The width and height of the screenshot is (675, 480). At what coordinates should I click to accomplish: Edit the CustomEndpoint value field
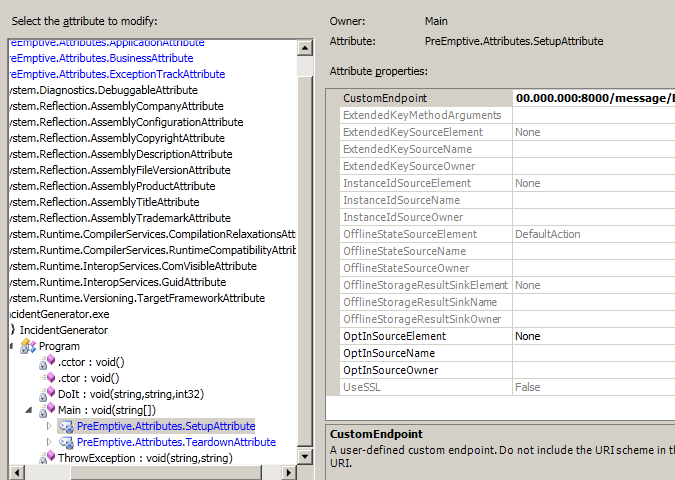pyautogui.click(x=594, y=98)
